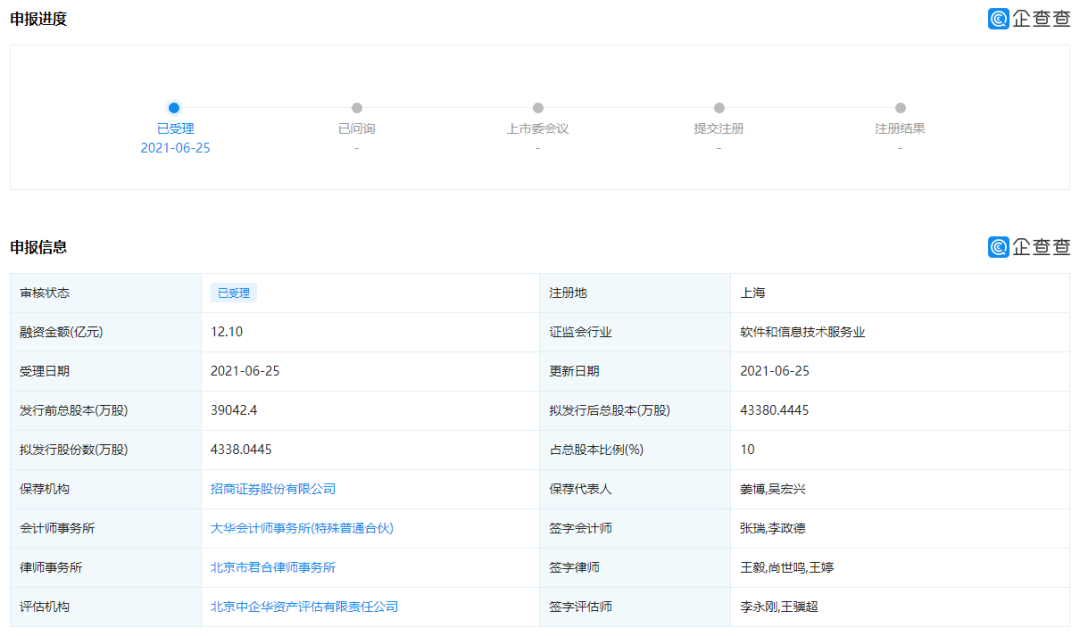1080x636 pixels.
Task: Select the 已受理 step label in the progress bar
Action: [175, 128]
